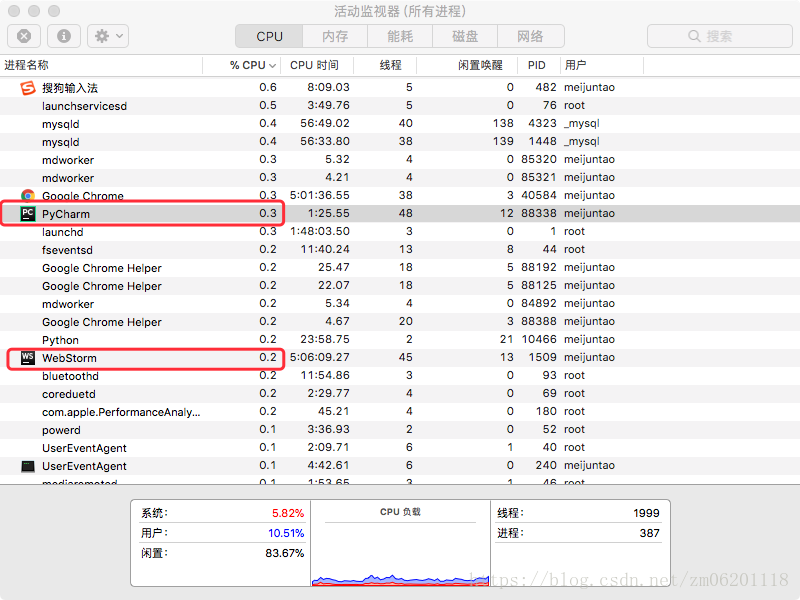Select the Google Chrome process name
Image resolution: width=800 pixels, height=600 pixels.
coord(83,196)
